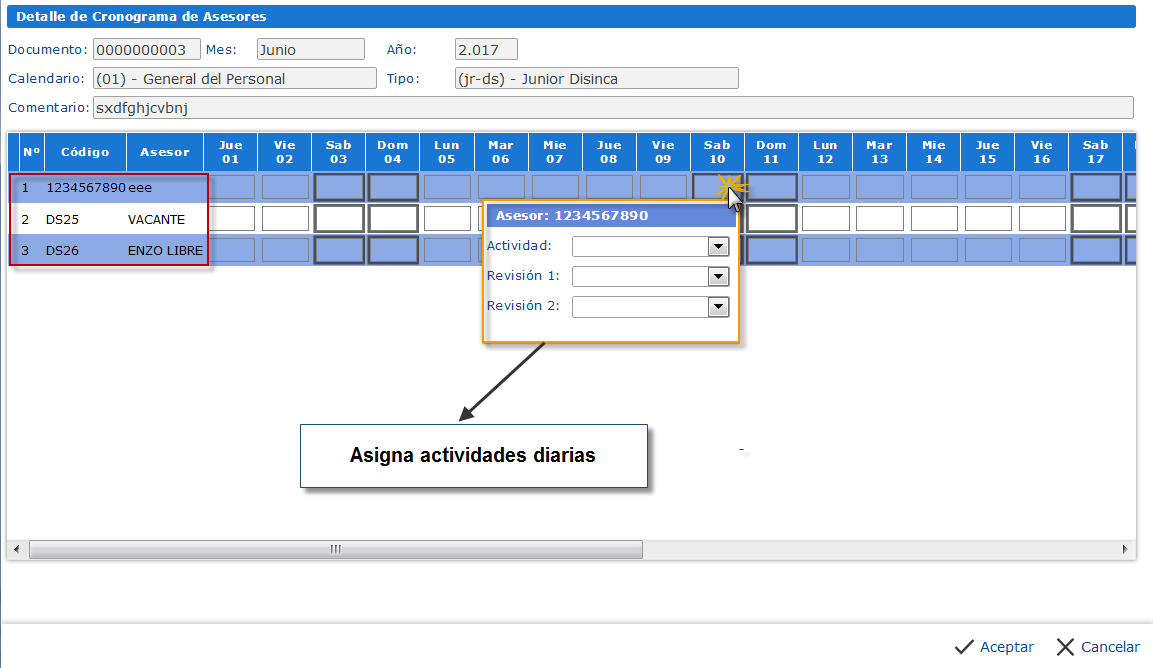Click asesor name ENZO LIBRE

coord(165,251)
